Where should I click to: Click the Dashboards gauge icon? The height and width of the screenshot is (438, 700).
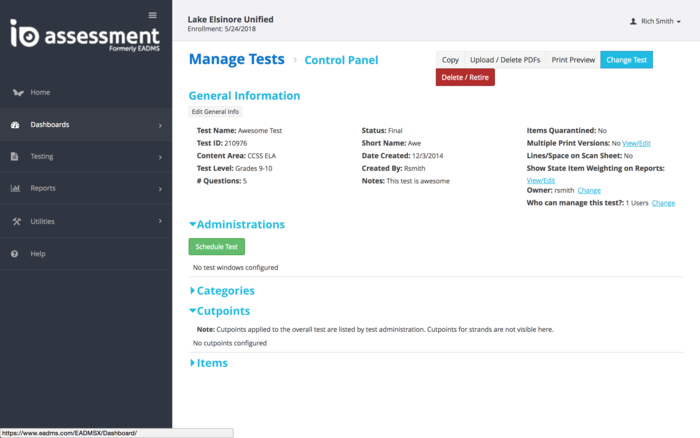coord(16,125)
